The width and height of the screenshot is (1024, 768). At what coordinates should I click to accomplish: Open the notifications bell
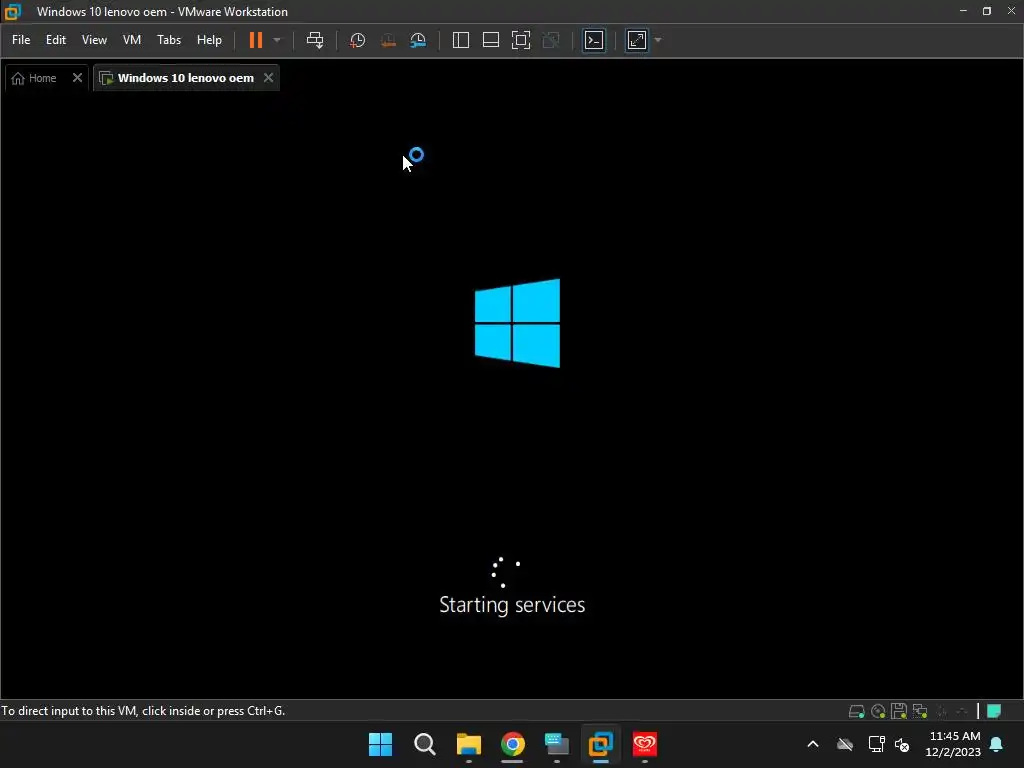pos(997,744)
